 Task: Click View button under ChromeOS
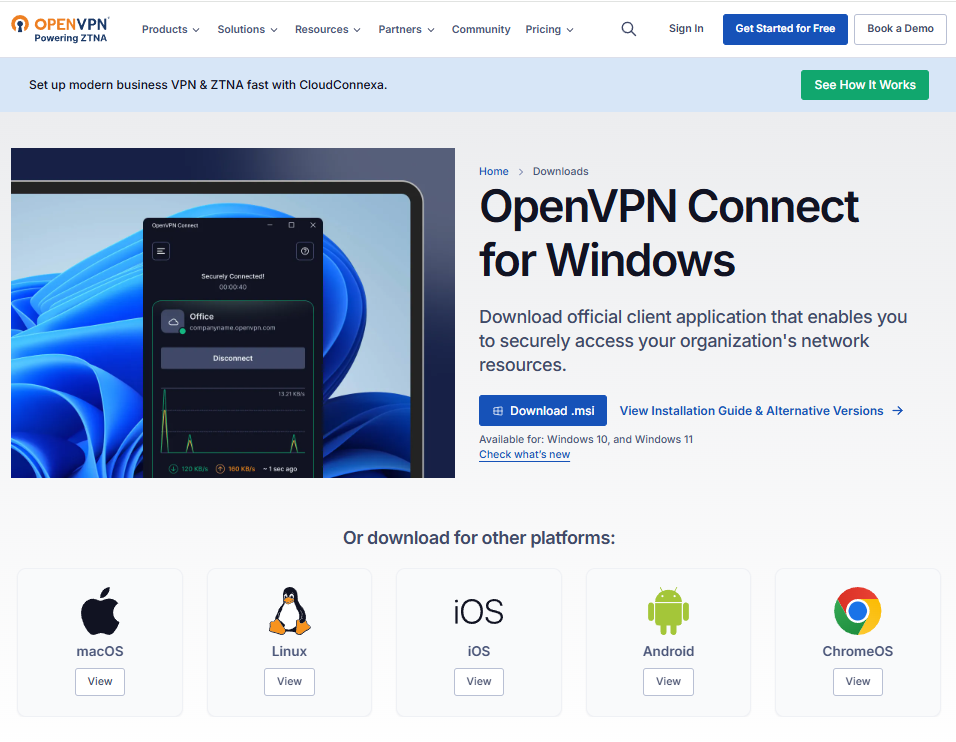point(857,682)
